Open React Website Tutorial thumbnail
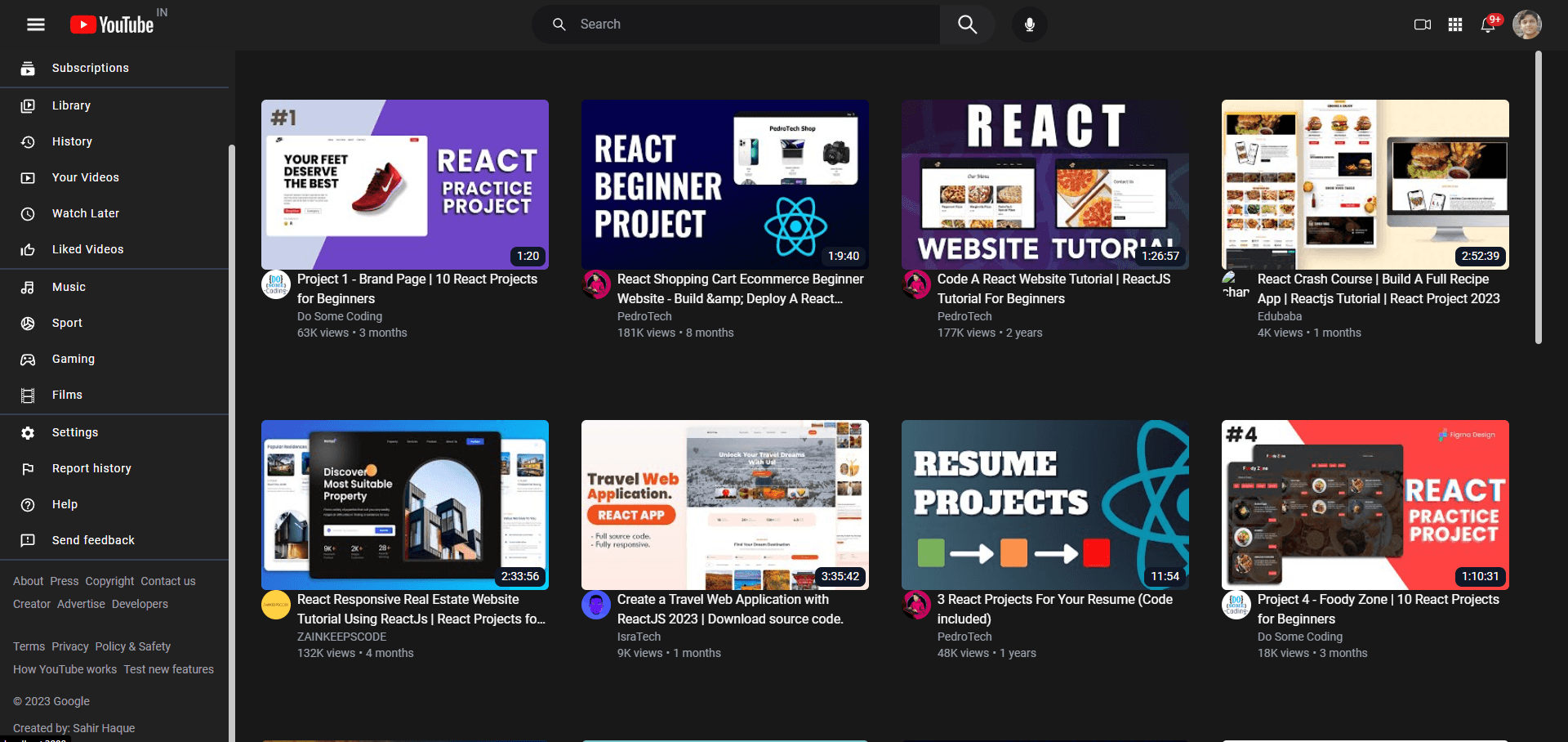The width and height of the screenshot is (1568, 742). pyautogui.click(x=1045, y=185)
